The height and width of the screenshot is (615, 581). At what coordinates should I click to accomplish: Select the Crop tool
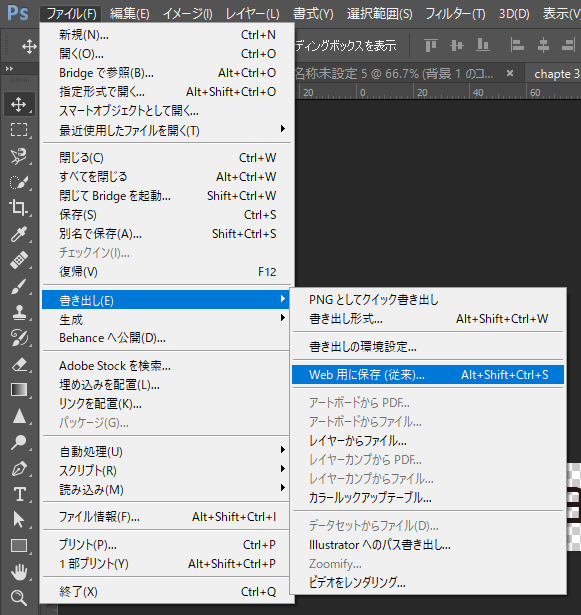19,207
